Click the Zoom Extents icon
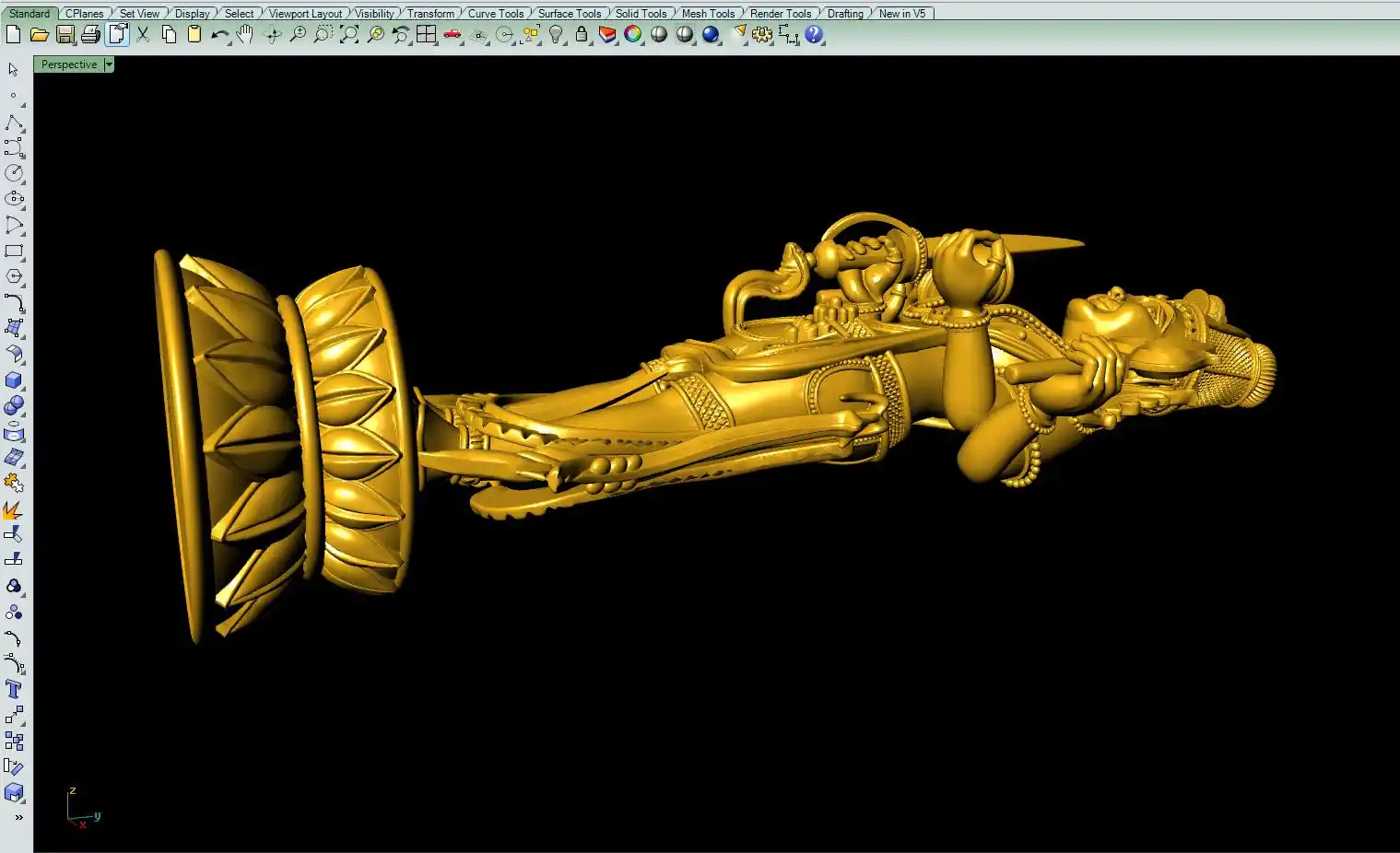The image size is (1400, 853). [349, 35]
